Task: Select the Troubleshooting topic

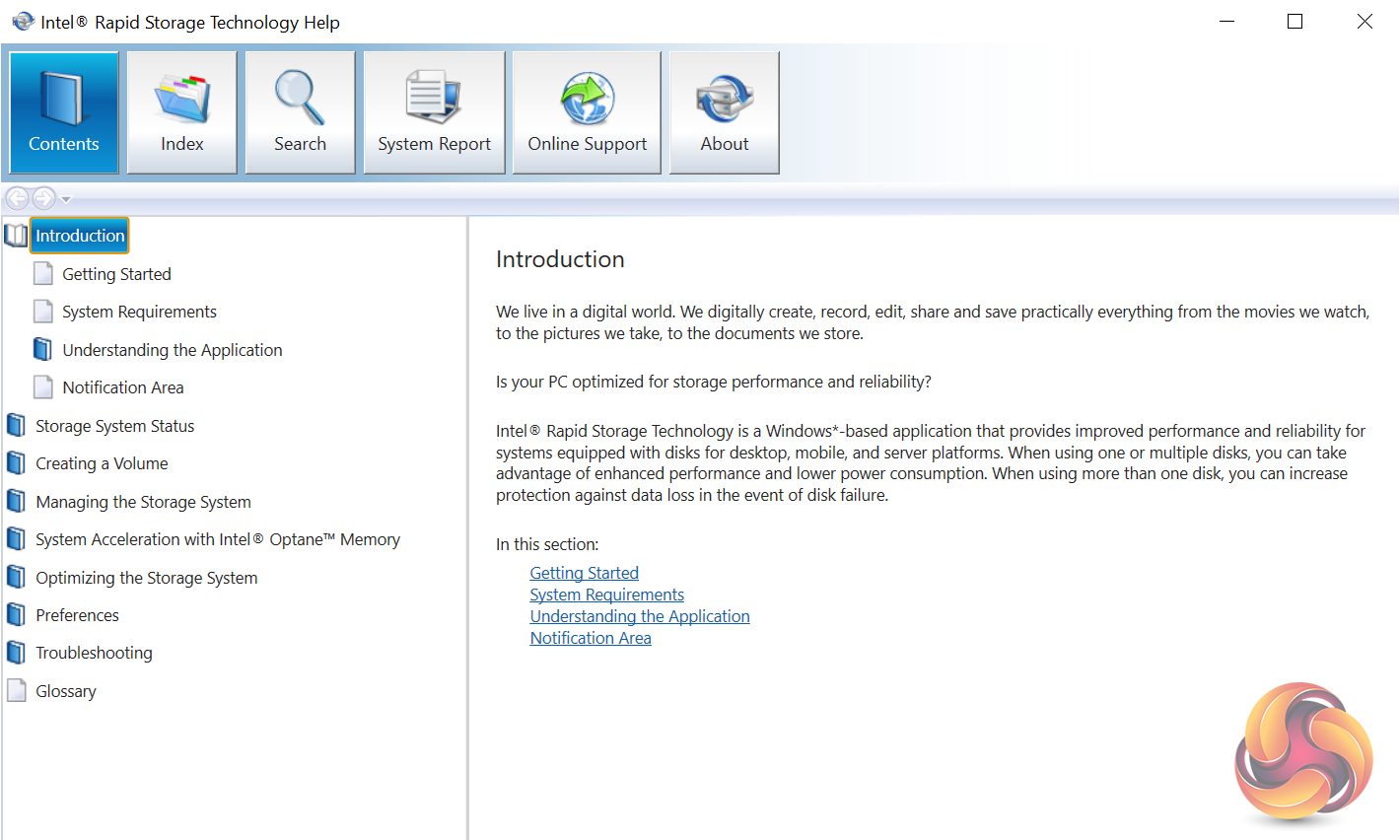Action: tap(95, 653)
